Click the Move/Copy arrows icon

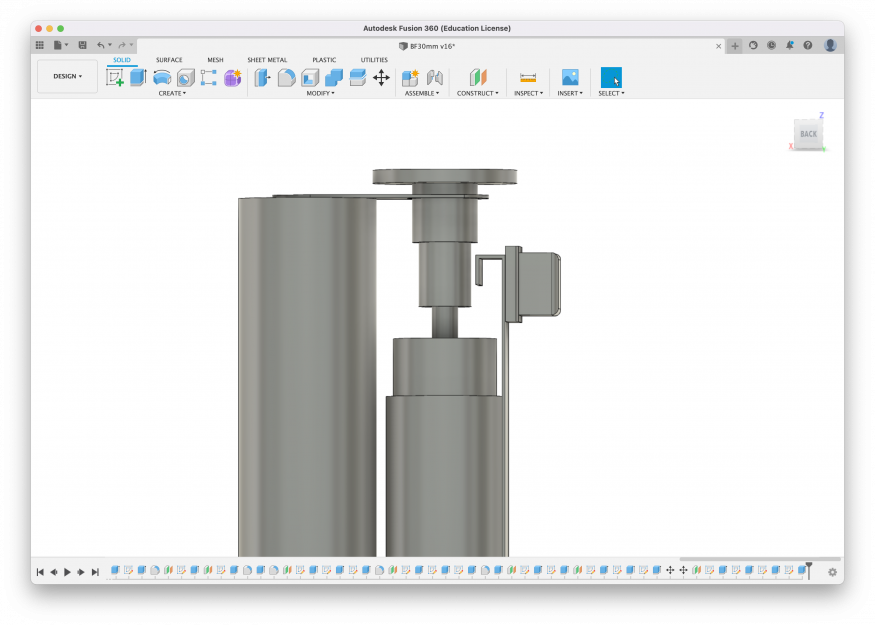tap(381, 77)
